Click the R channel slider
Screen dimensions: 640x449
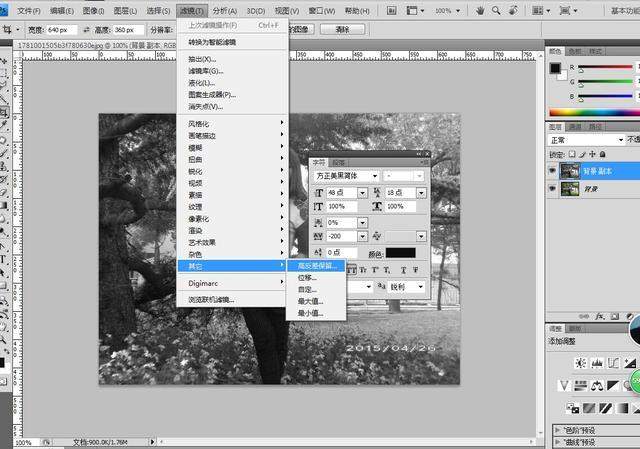click(605, 67)
